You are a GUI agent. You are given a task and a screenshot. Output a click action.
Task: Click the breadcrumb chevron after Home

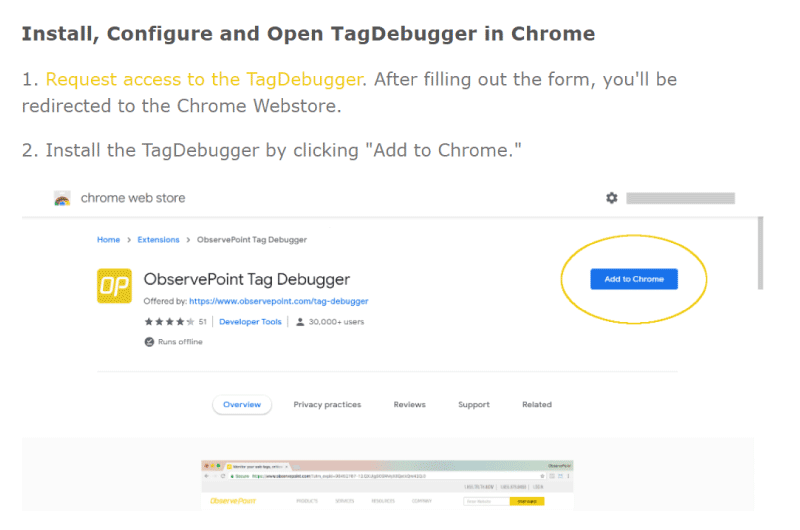click(x=129, y=240)
